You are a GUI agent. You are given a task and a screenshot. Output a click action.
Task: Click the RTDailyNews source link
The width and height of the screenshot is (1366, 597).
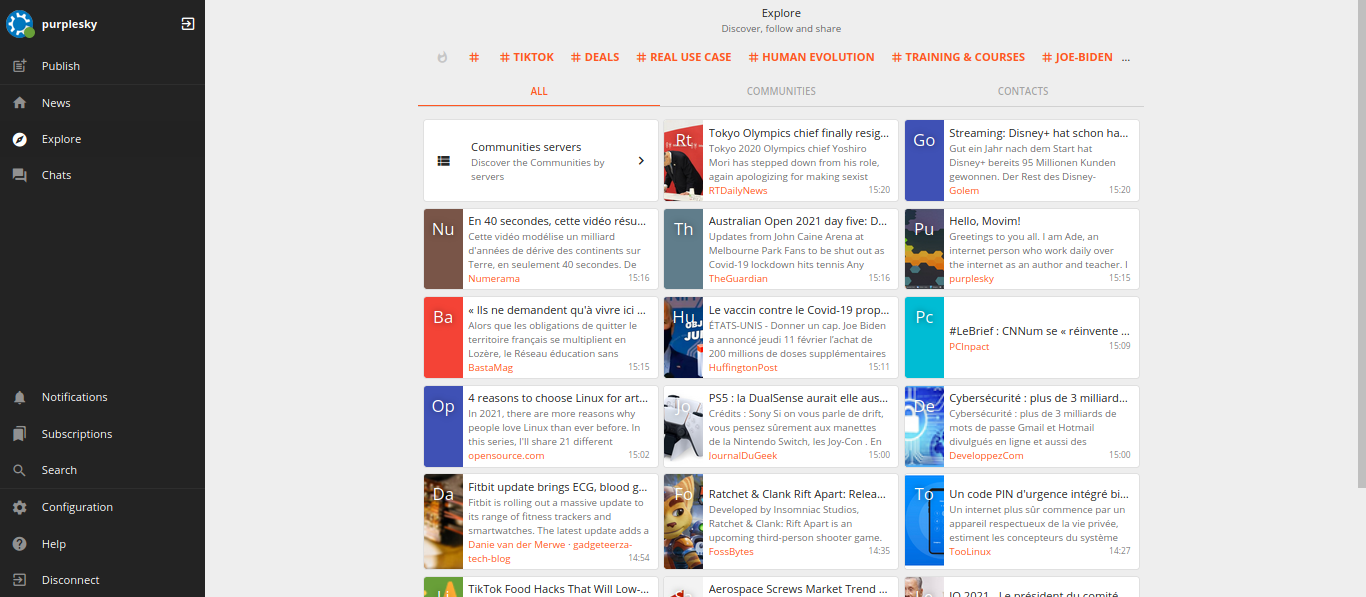(x=738, y=190)
